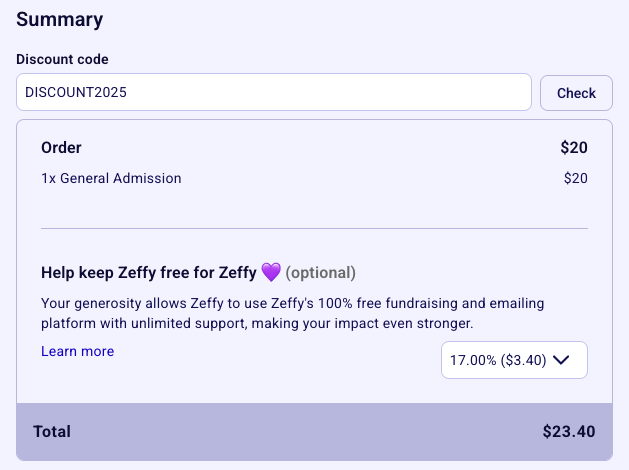Click the $23.40 total amount

coord(569,432)
